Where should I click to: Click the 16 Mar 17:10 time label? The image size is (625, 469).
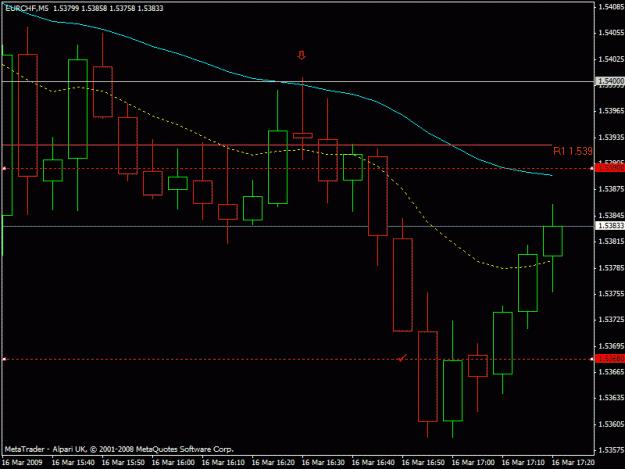click(x=523, y=463)
